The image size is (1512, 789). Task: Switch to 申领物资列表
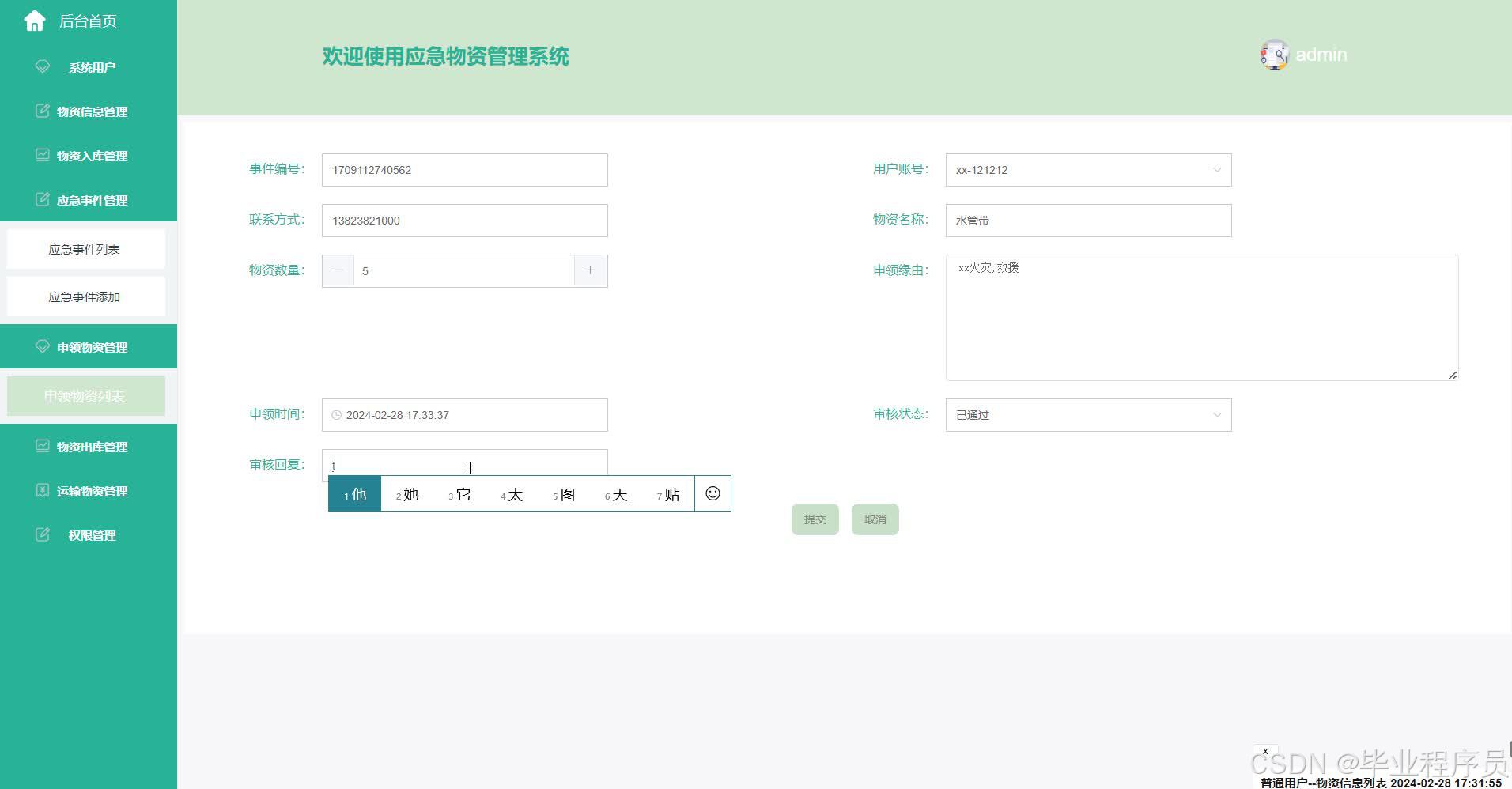coord(86,395)
